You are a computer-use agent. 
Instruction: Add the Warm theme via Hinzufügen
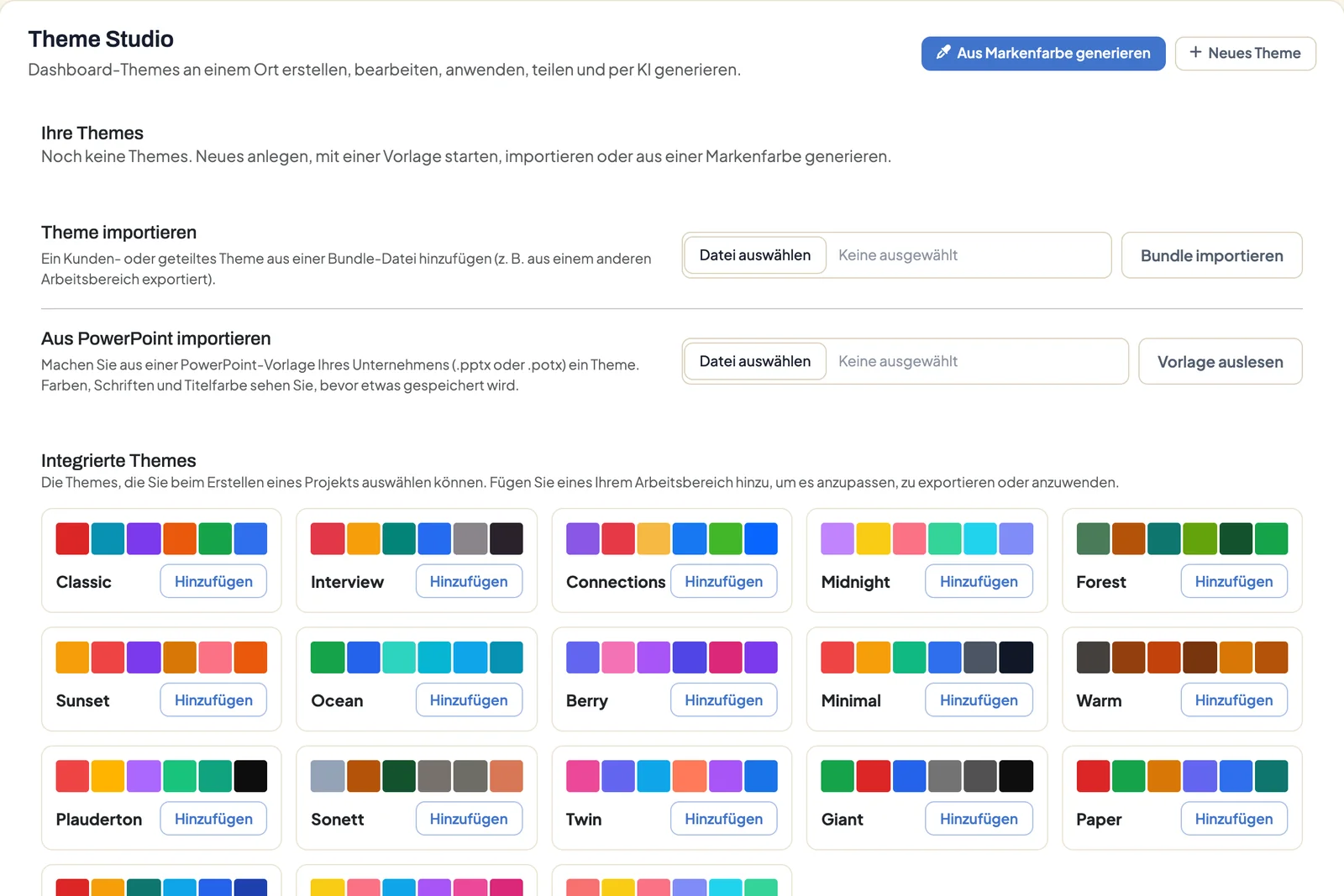pyautogui.click(x=1234, y=700)
